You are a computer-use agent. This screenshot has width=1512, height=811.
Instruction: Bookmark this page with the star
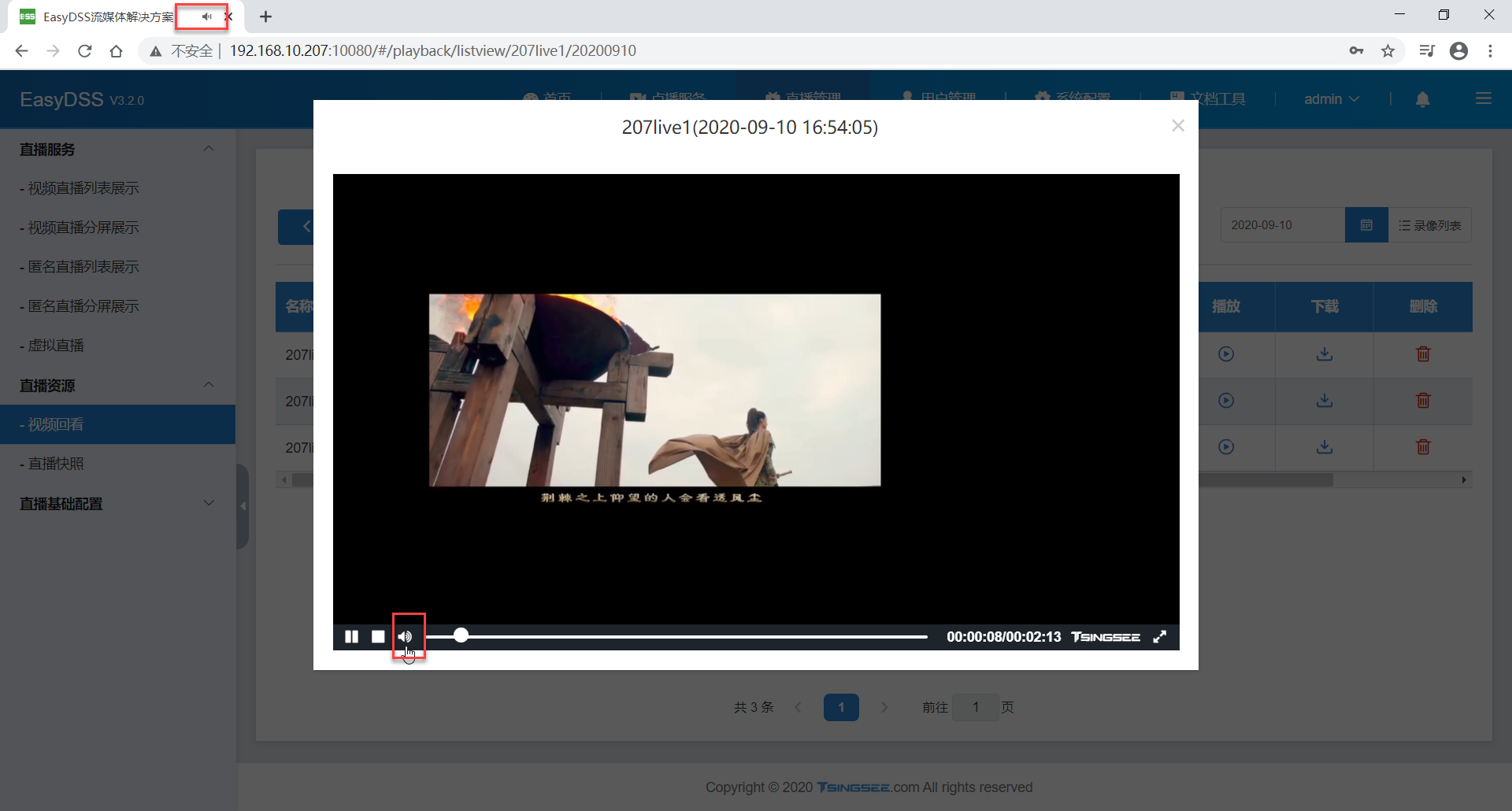click(1388, 51)
